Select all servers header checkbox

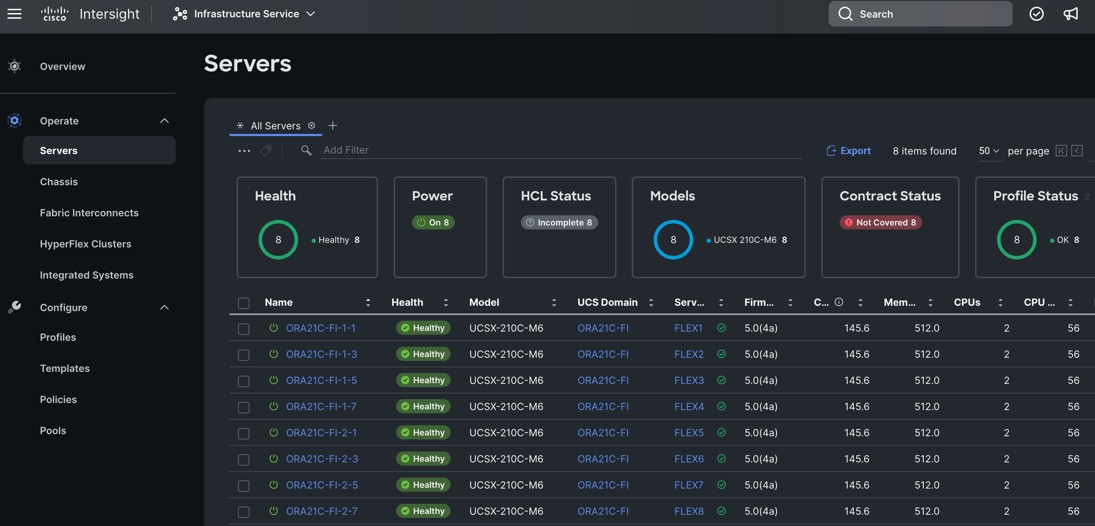coord(243,303)
